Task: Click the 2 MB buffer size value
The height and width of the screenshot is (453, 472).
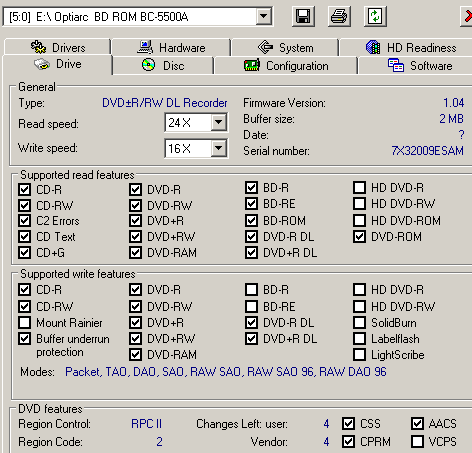Action: pos(451,119)
